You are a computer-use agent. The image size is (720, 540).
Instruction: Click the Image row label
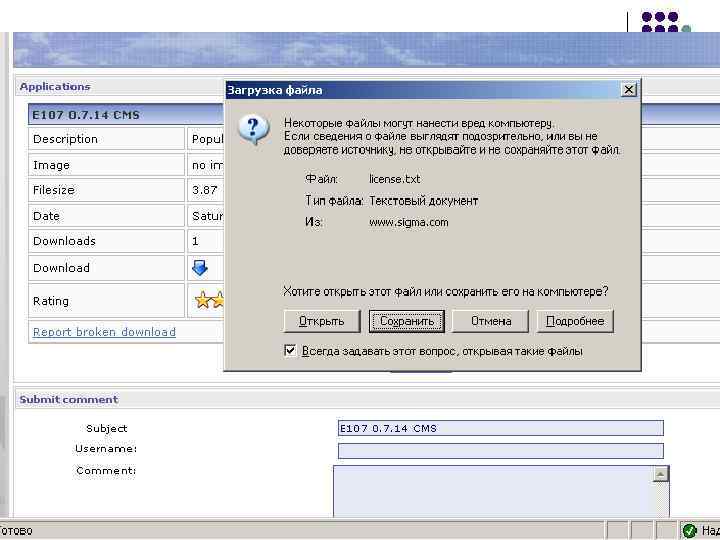[51, 165]
